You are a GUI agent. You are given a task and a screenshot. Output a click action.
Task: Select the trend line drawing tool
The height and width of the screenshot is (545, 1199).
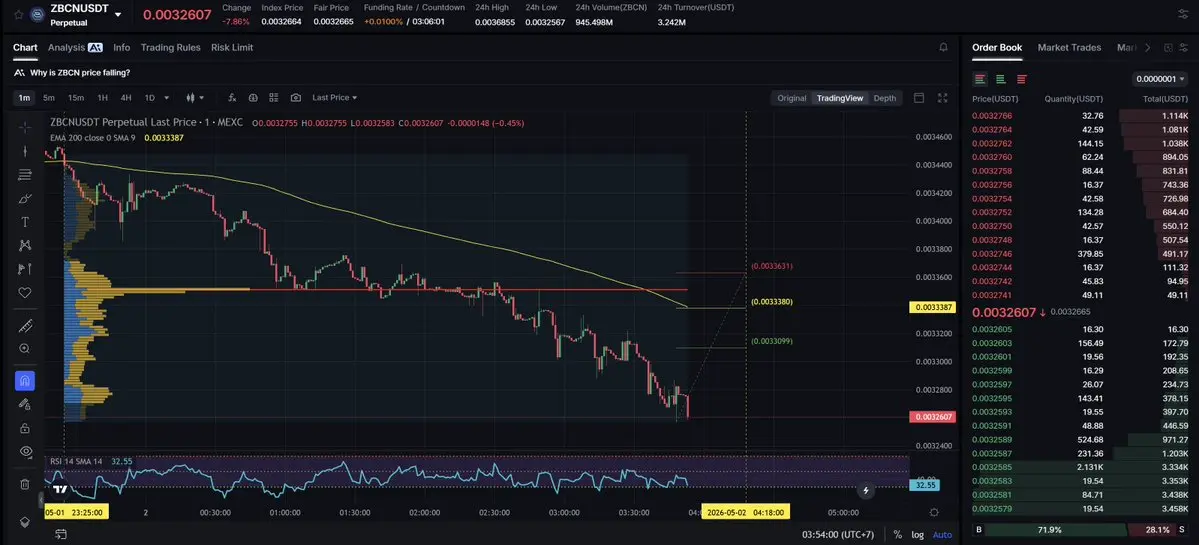(x=24, y=151)
